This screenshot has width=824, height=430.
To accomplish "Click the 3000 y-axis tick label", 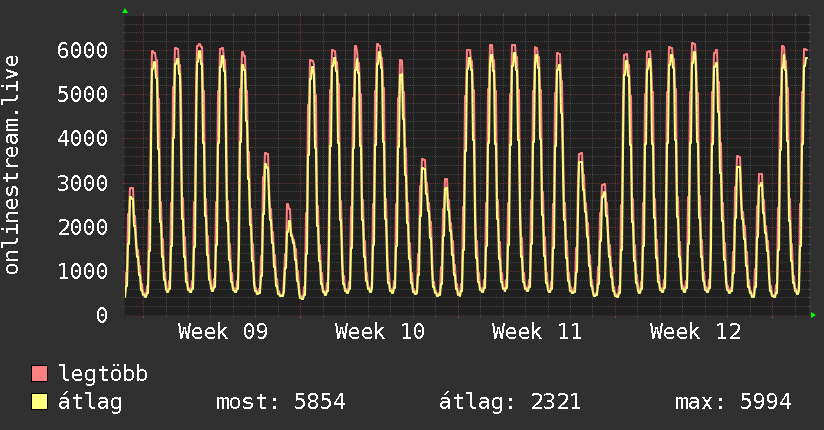I will point(83,183).
